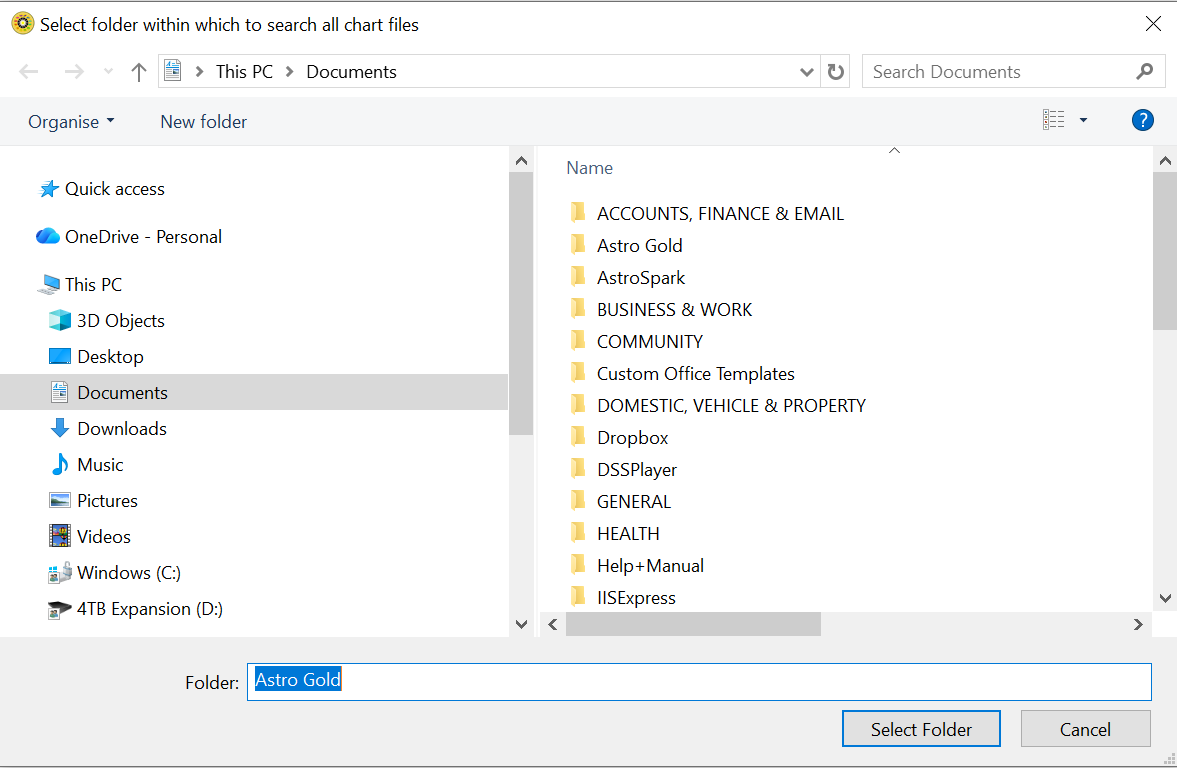This screenshot has height=768, width=1177.
Task: Click file list scroll up arrow
Action: click(1165, 161)
